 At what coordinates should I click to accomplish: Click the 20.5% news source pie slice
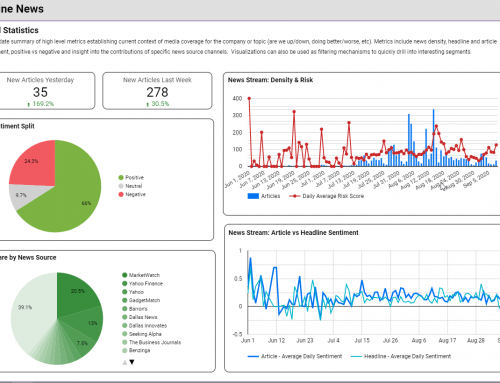pos(75,295)
